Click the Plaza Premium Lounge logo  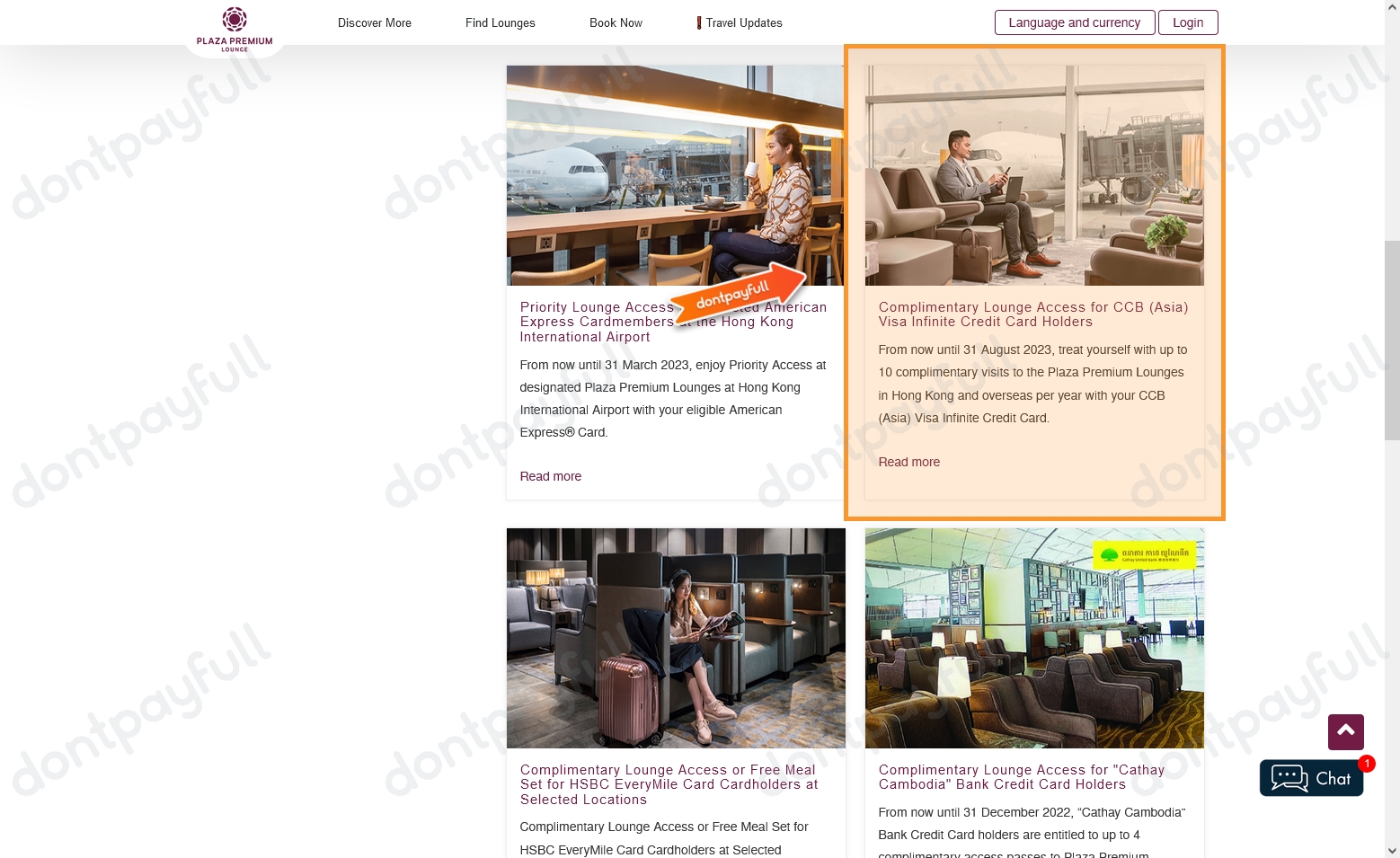[233, 29]
